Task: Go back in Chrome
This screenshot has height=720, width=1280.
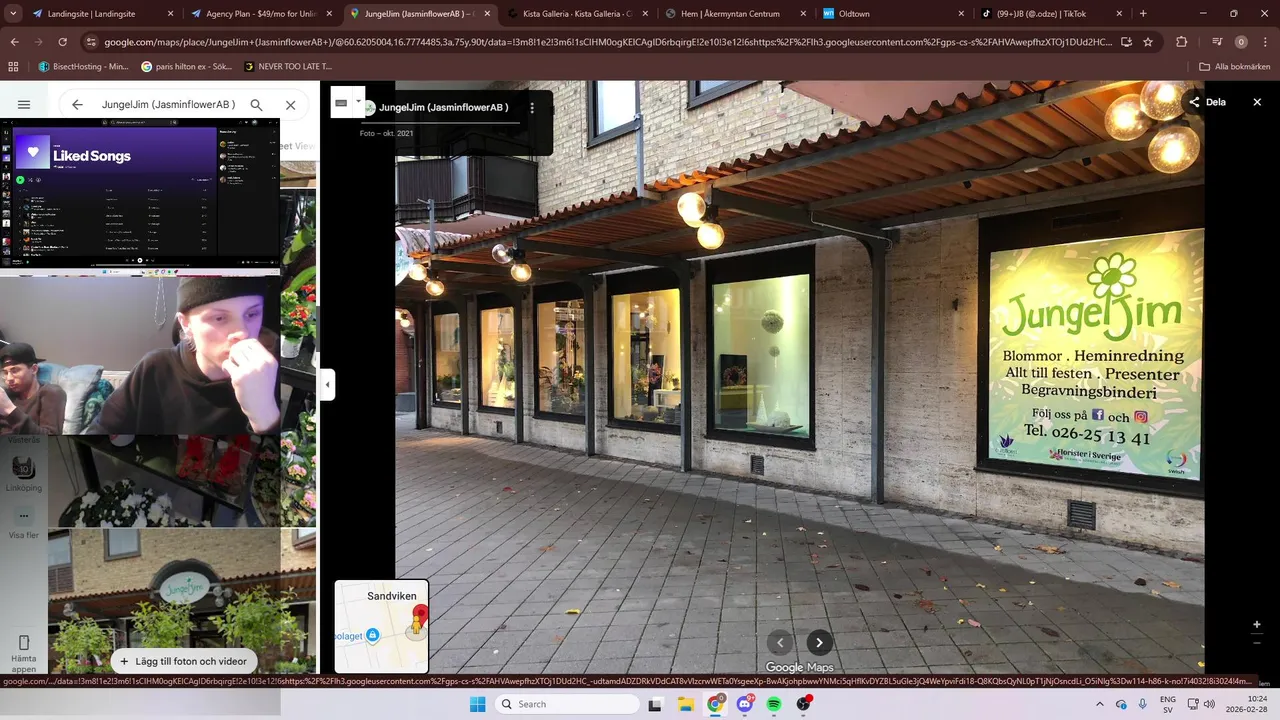Action: [x=14, y=42]
